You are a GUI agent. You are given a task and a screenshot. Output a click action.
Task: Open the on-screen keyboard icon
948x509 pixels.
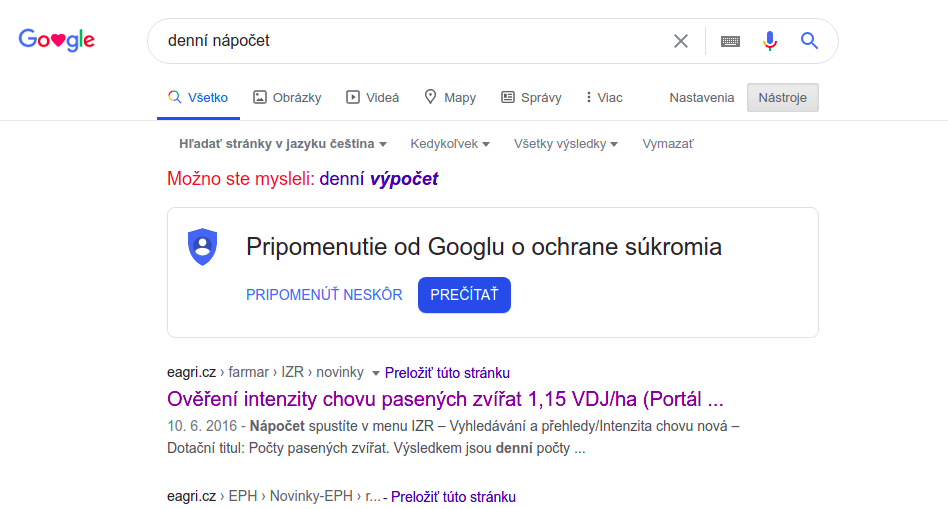point(730,41)
